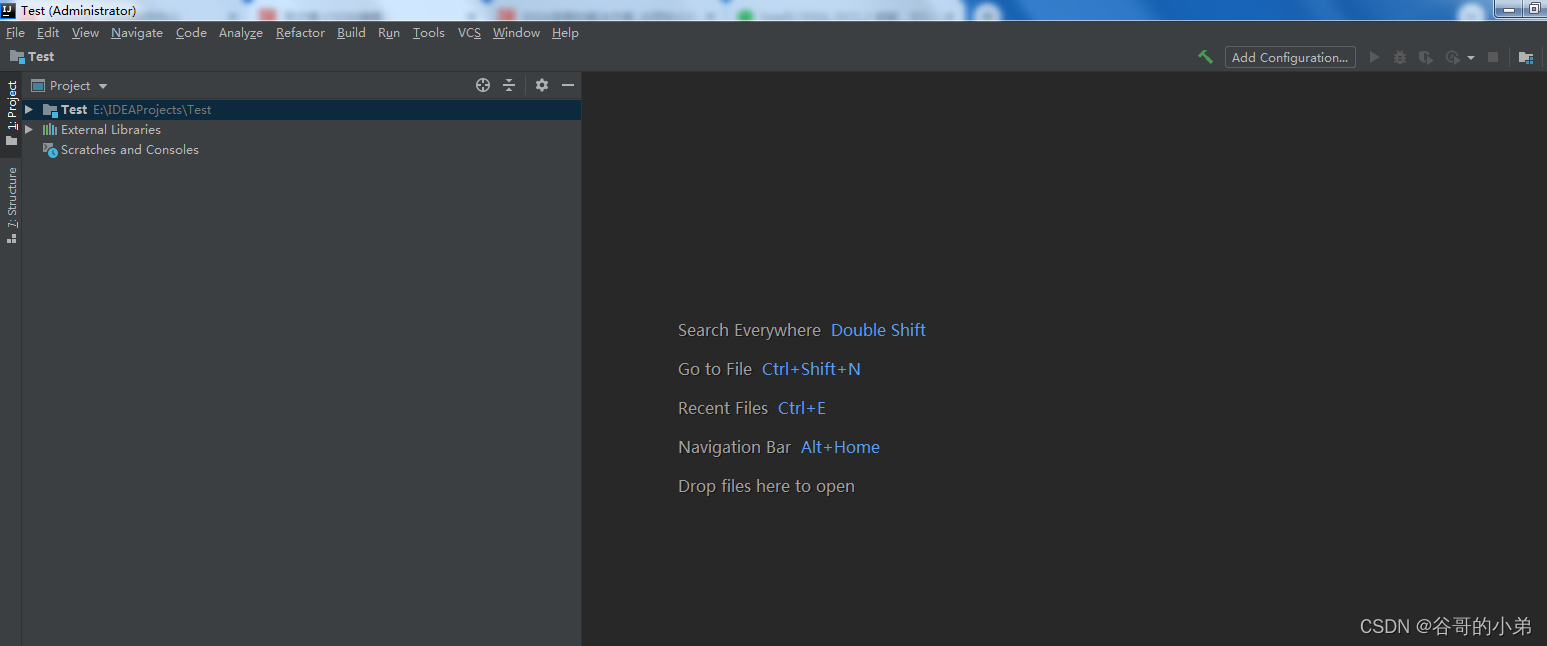Open the File menu
The height and width of the screenshot is (646, 1547).
point(15,33)
